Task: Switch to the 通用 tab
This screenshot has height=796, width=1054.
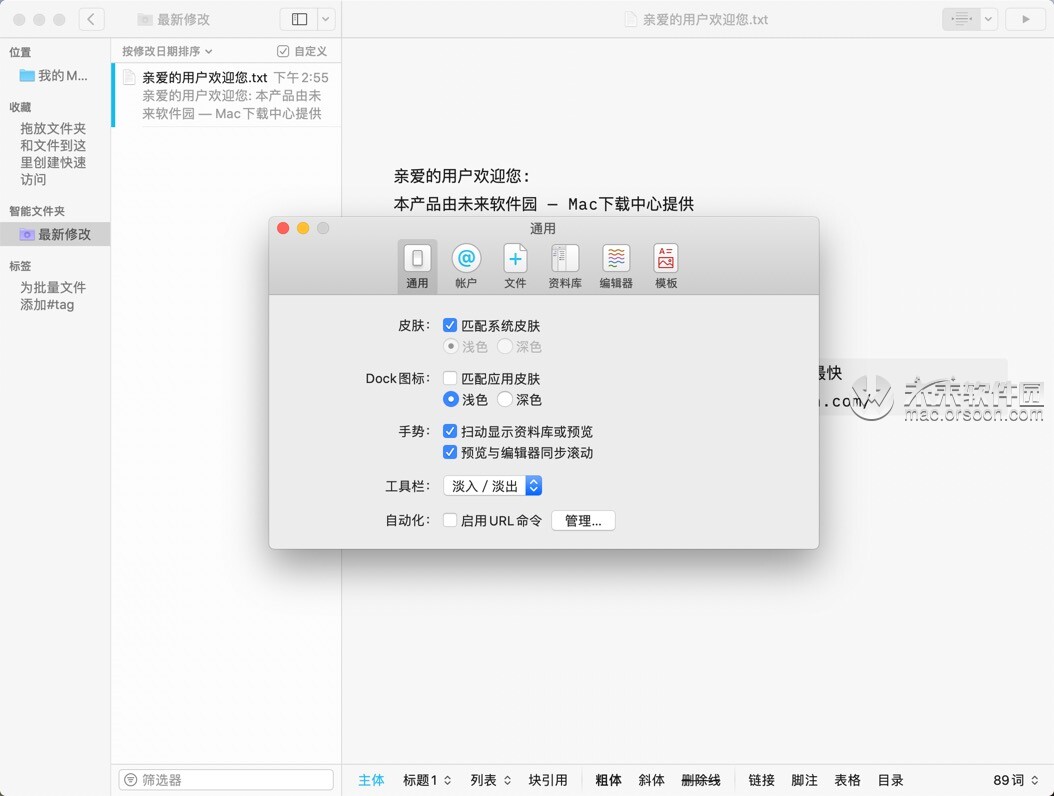Action: (417, 263)
